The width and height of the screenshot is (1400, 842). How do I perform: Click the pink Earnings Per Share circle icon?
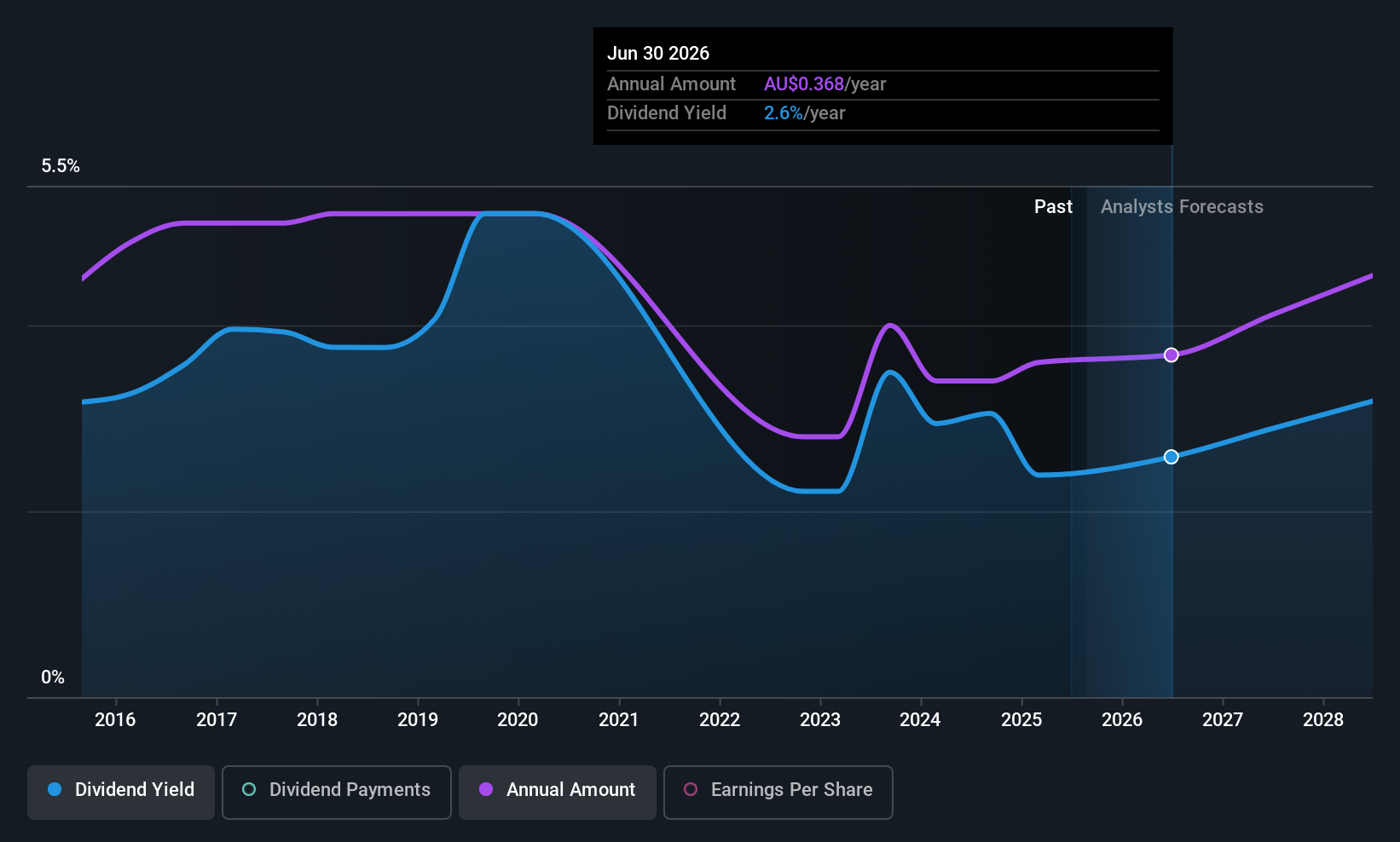(691, 789)
